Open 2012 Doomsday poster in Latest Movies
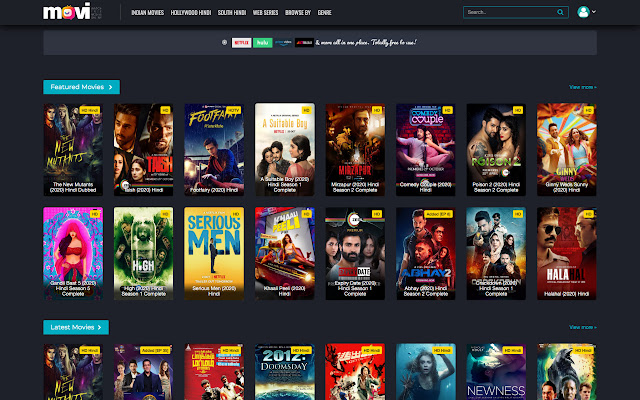Screen dimensions: 640x400 click(284, 372)
